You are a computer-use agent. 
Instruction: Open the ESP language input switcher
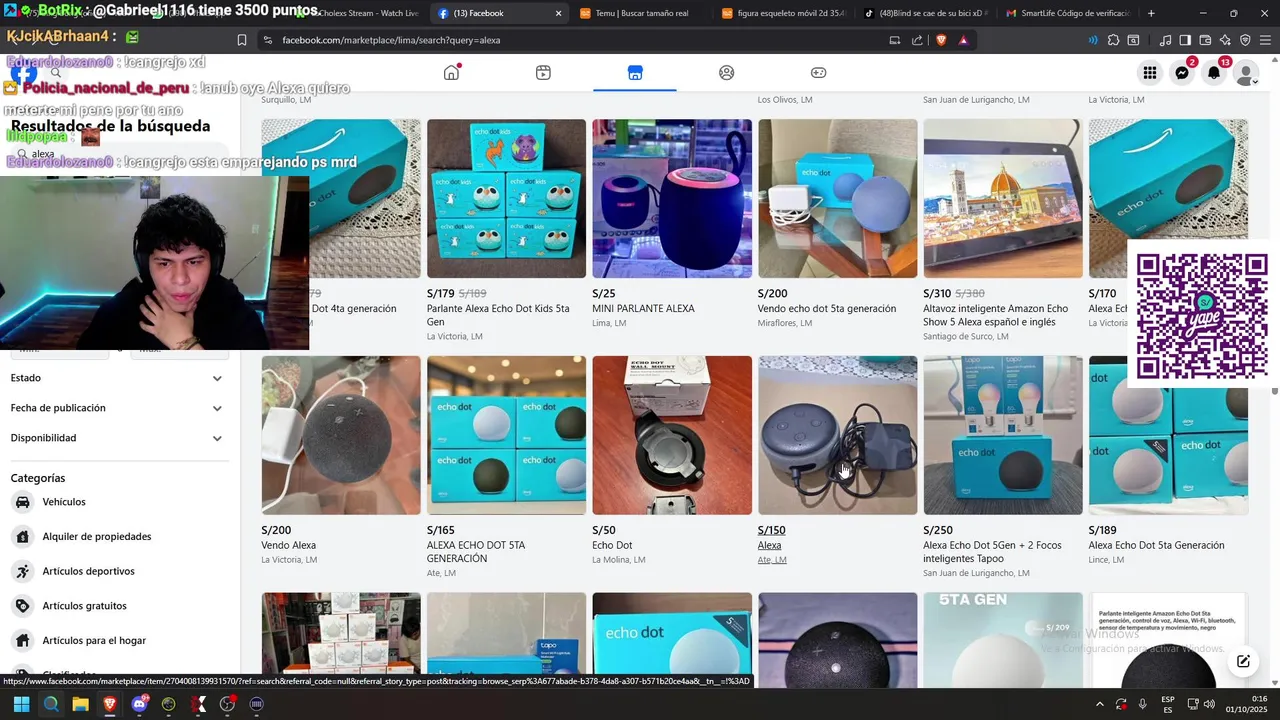pos(1168,704)
